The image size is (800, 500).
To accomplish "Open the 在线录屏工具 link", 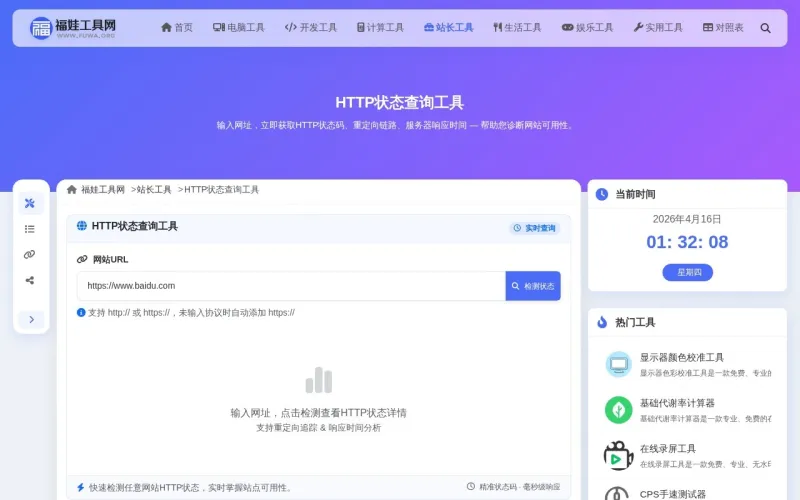I will point(668,448).
